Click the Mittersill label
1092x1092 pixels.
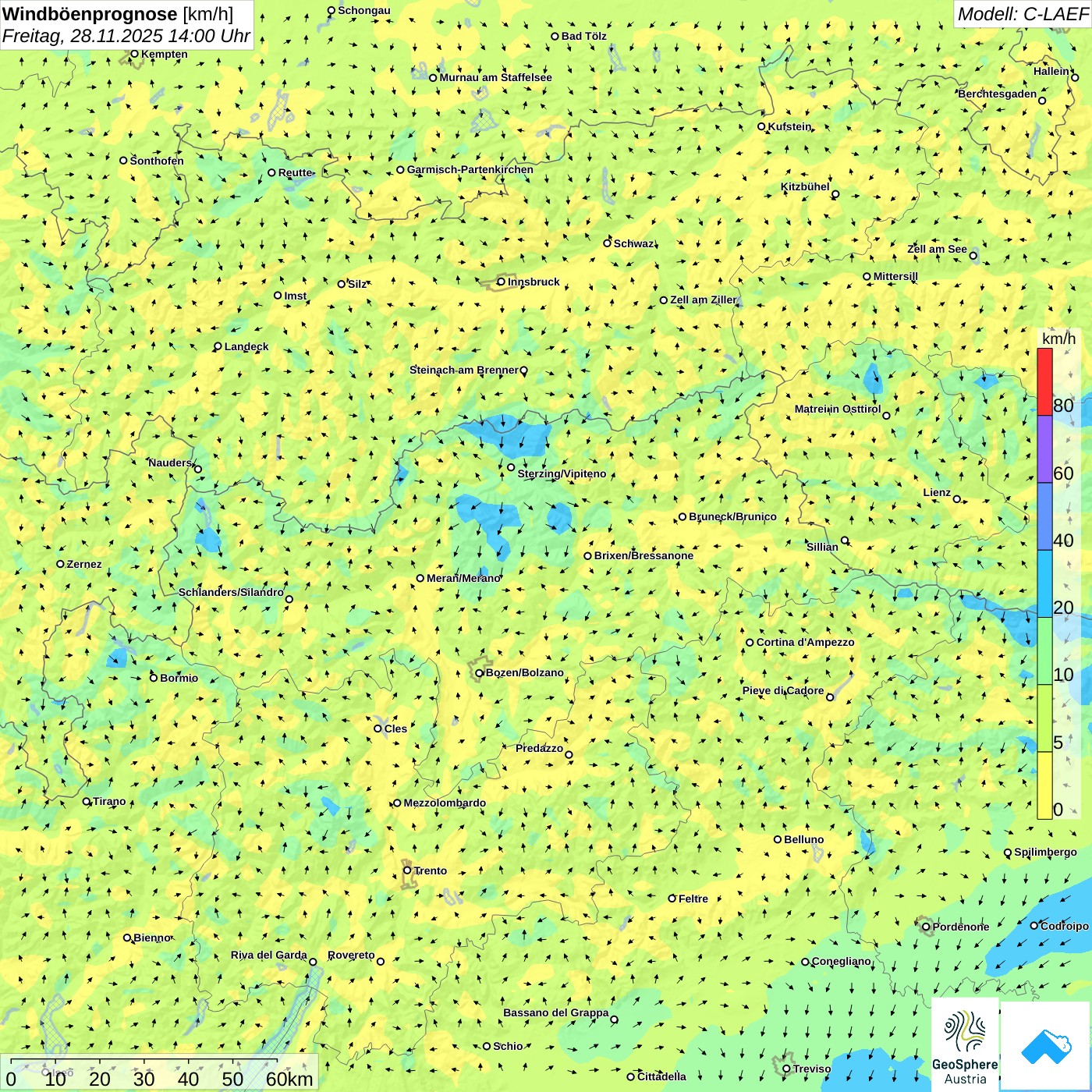click(x=895, y=276)
